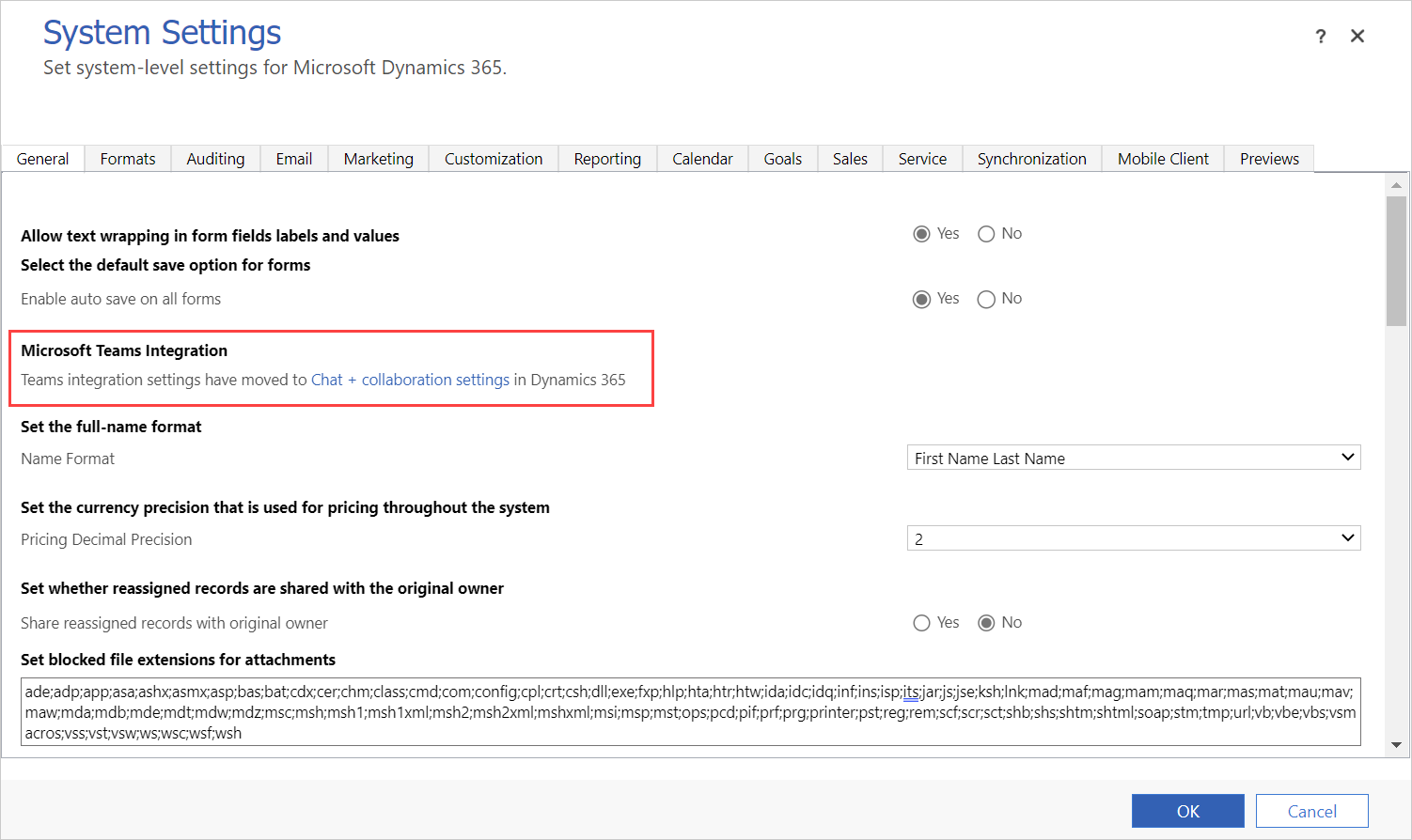Select Yes for allow text wrapping
1412x840 pixels.
(x=921, y=234)
